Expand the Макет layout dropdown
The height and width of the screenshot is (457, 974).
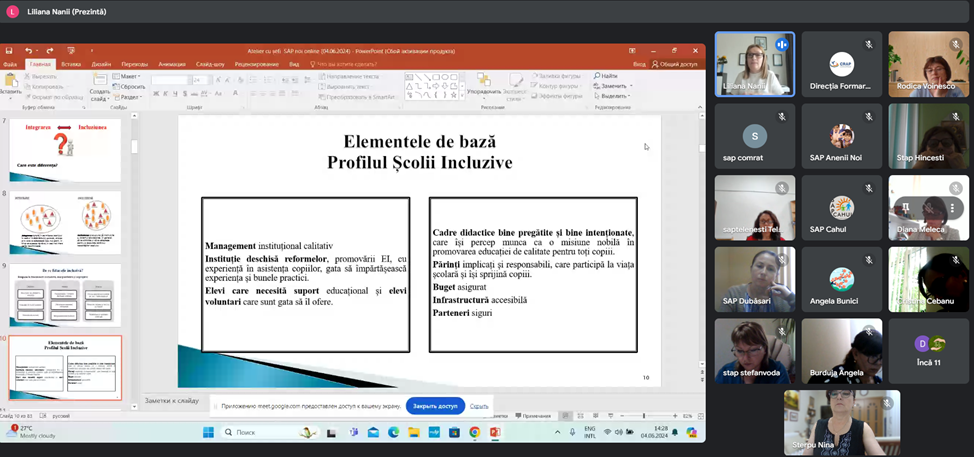point(126,76)
